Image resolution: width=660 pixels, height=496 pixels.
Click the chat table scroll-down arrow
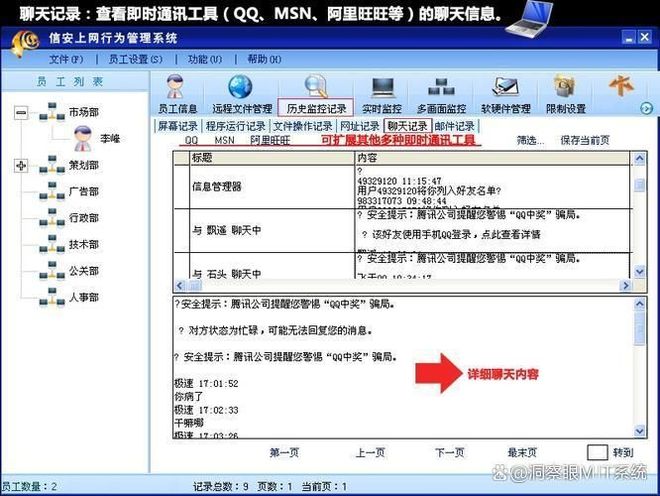click(x=639, y=272)
